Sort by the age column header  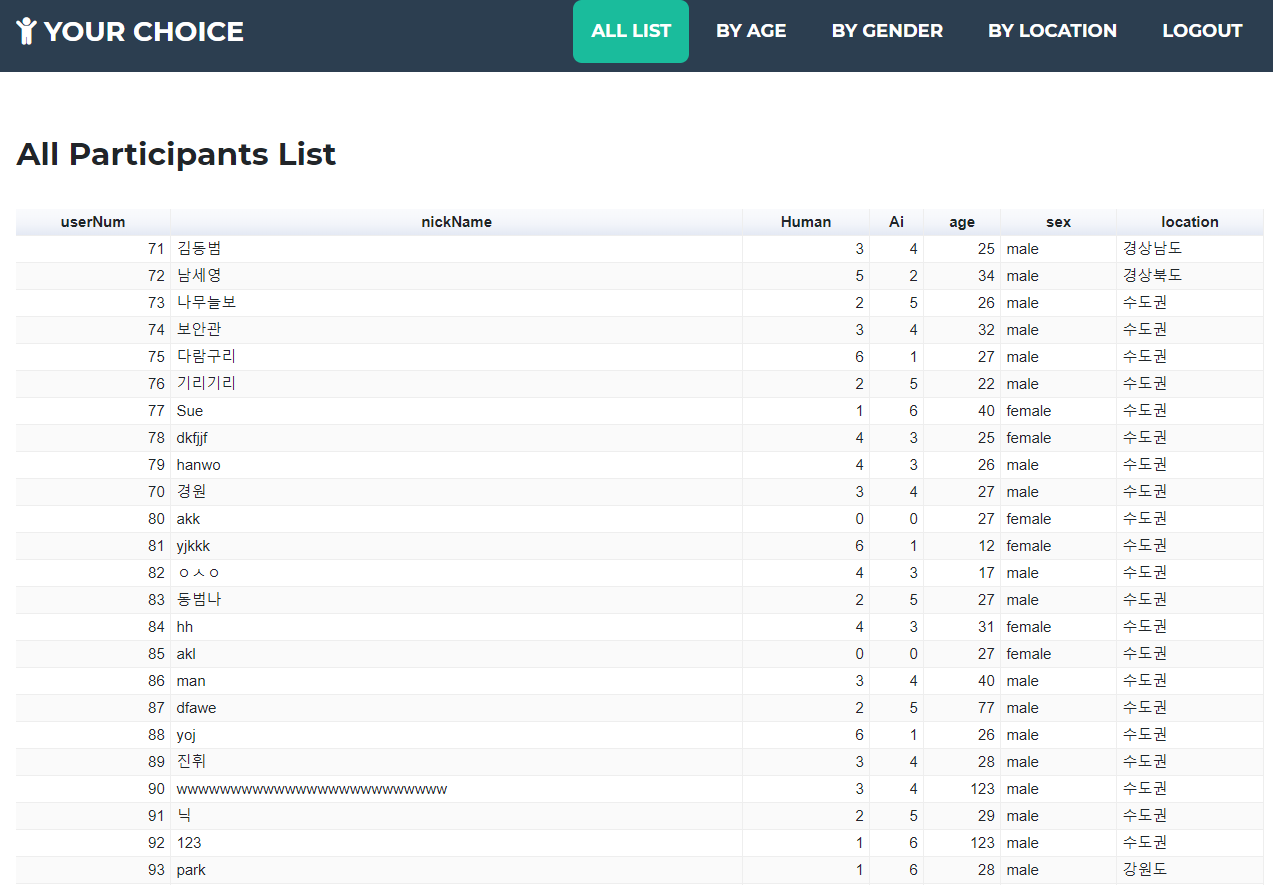click(962, 222)
